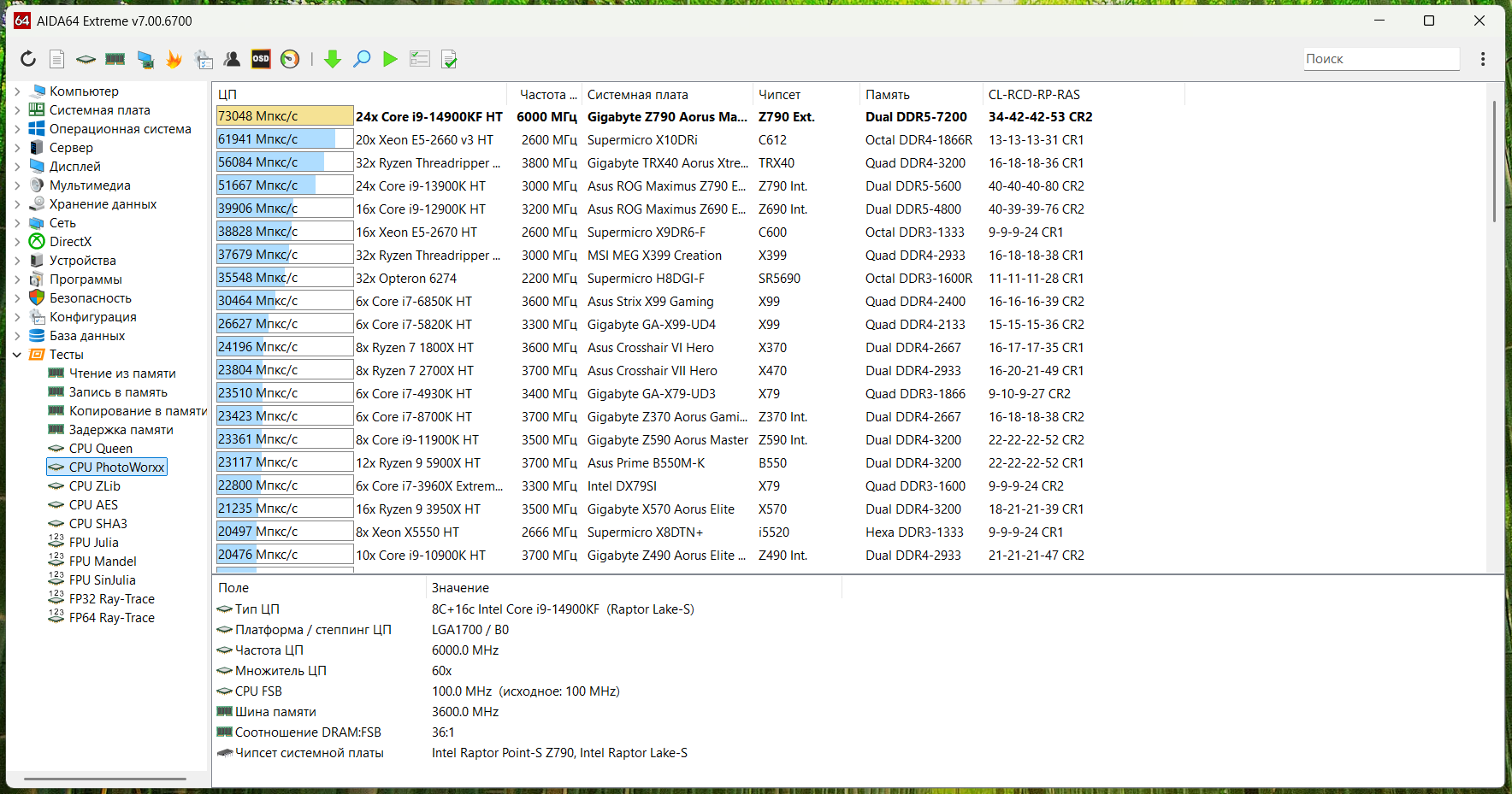Select Конфигурация in the sidebar tree
The width and height of the screenshot is (1512, 794).
pyautogui.click(x=92, y=317)
